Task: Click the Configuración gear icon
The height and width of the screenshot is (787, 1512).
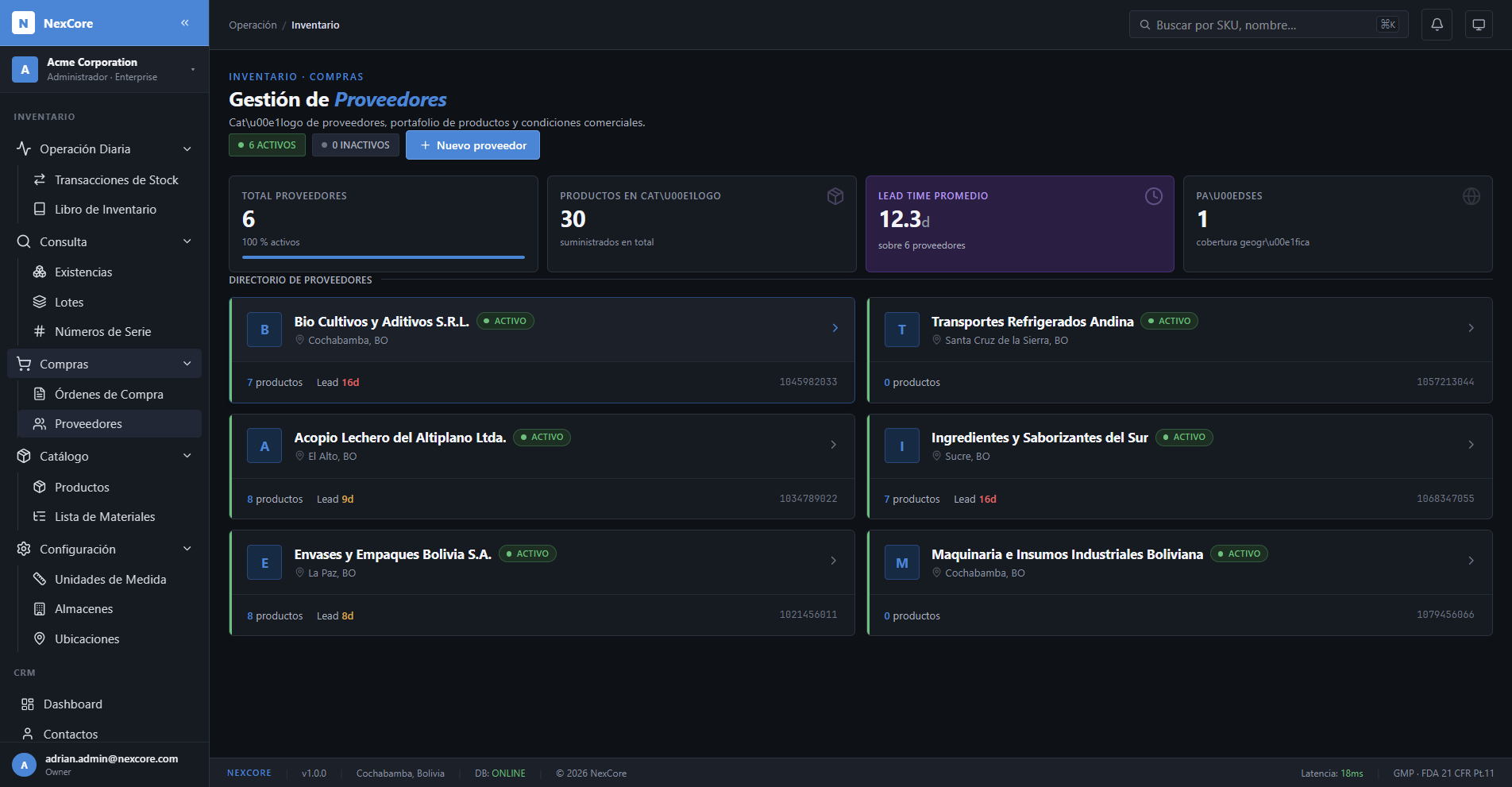Action: tap(24, 549)
